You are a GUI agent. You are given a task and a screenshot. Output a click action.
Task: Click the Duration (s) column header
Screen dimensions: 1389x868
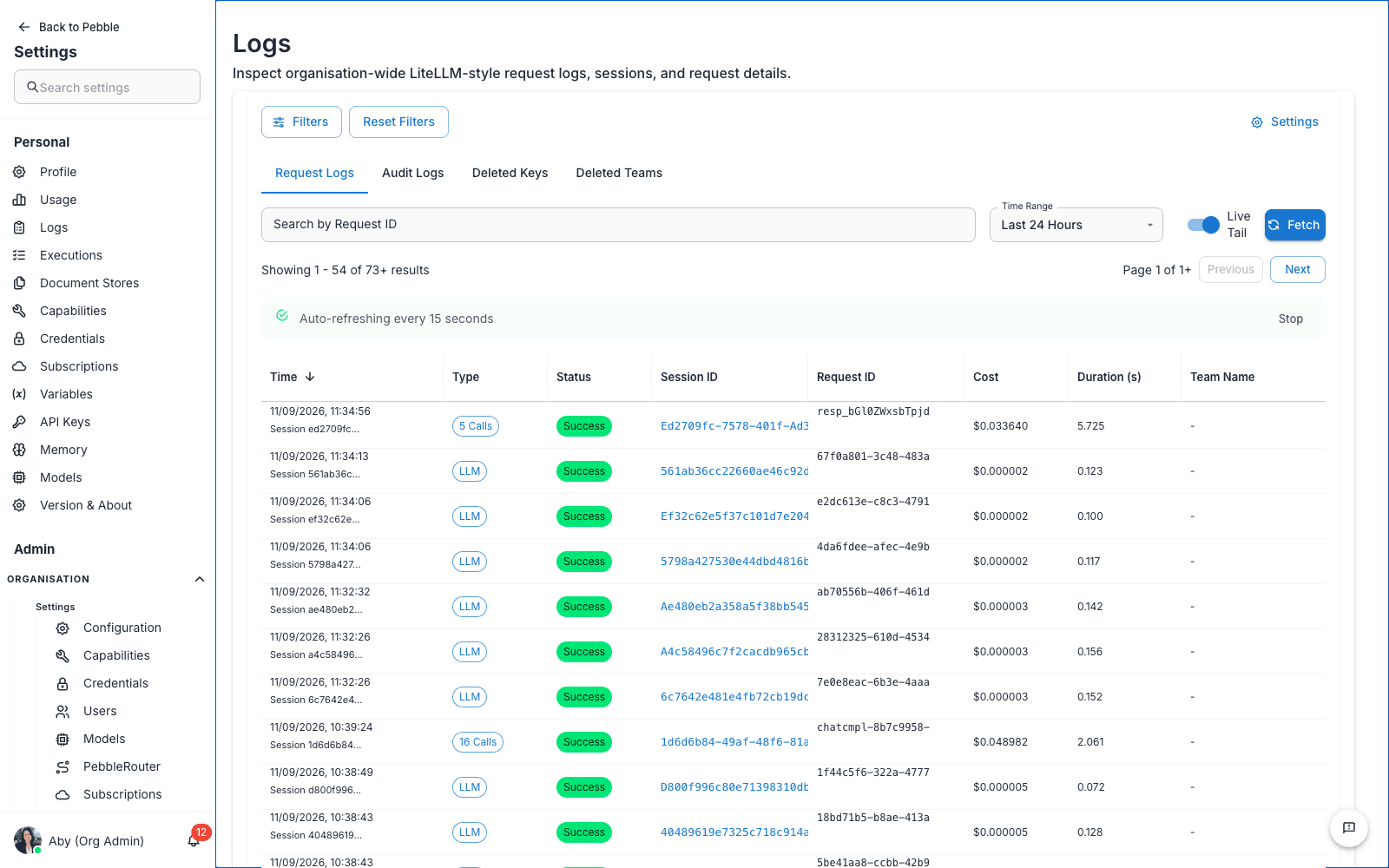(1109, 377)
